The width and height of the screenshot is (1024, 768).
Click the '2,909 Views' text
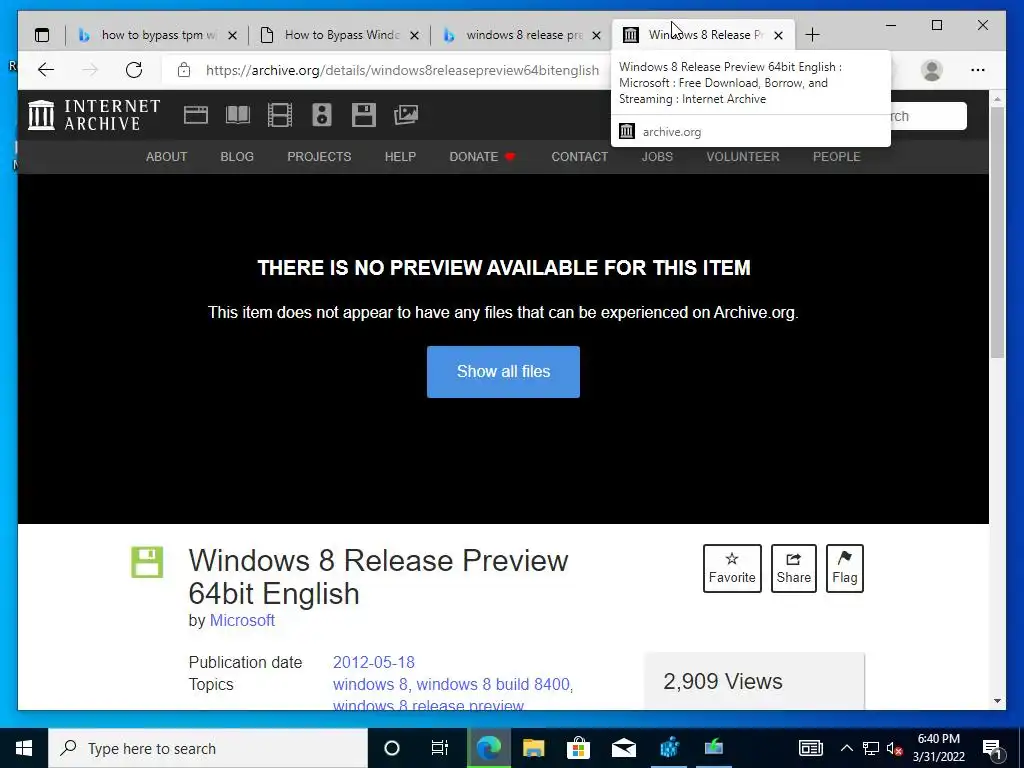click(723, 682)
